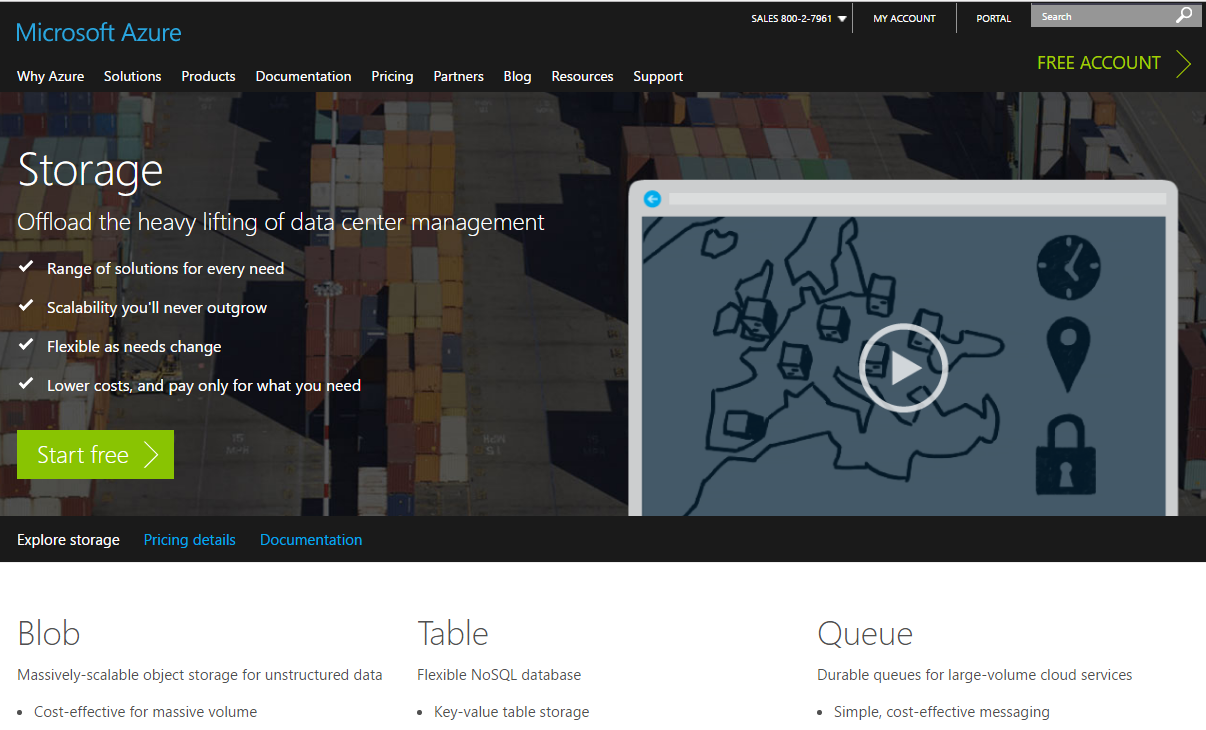Open the Pricing menu

[392, 76]
